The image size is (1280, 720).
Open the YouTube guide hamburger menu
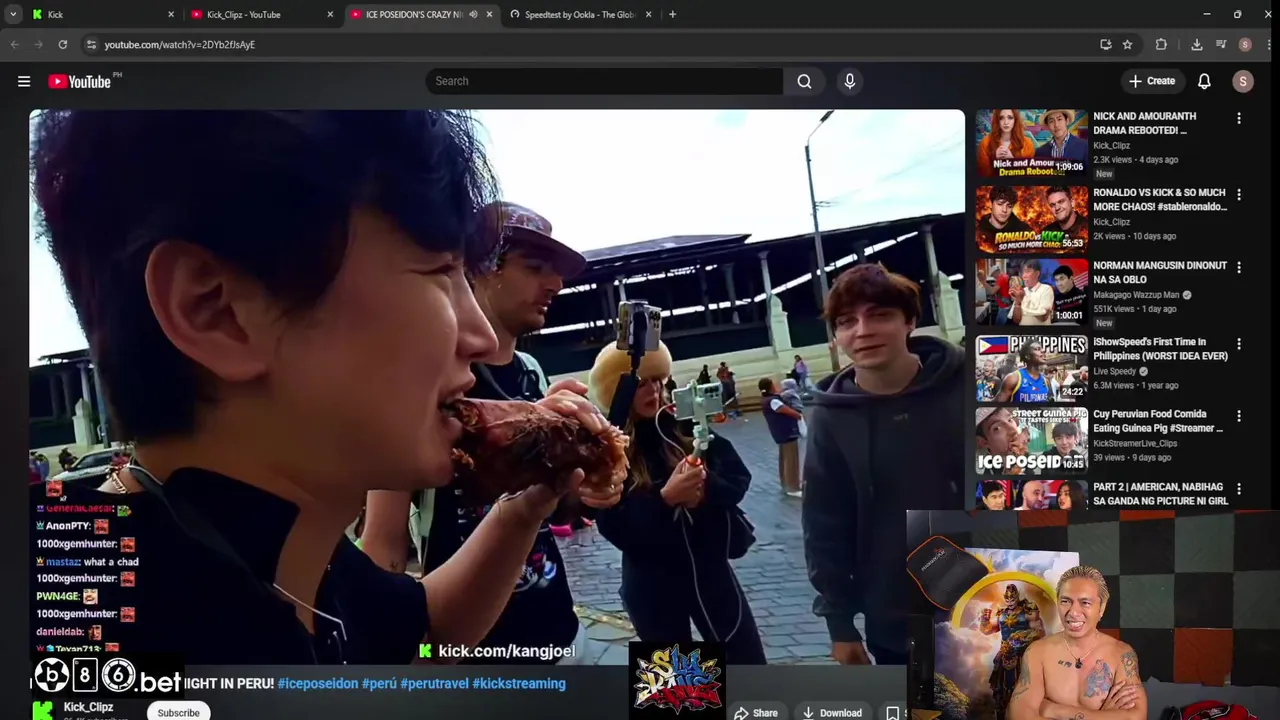click(x=24, y=81)
